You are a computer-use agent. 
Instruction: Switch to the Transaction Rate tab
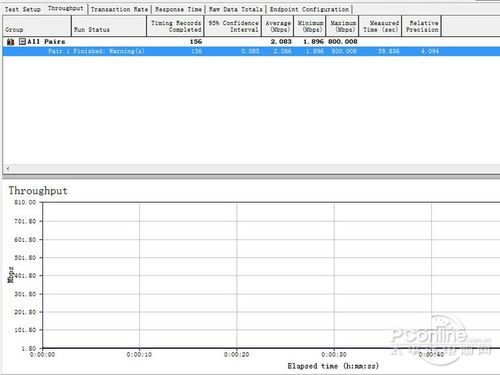[x=120, y=9]
